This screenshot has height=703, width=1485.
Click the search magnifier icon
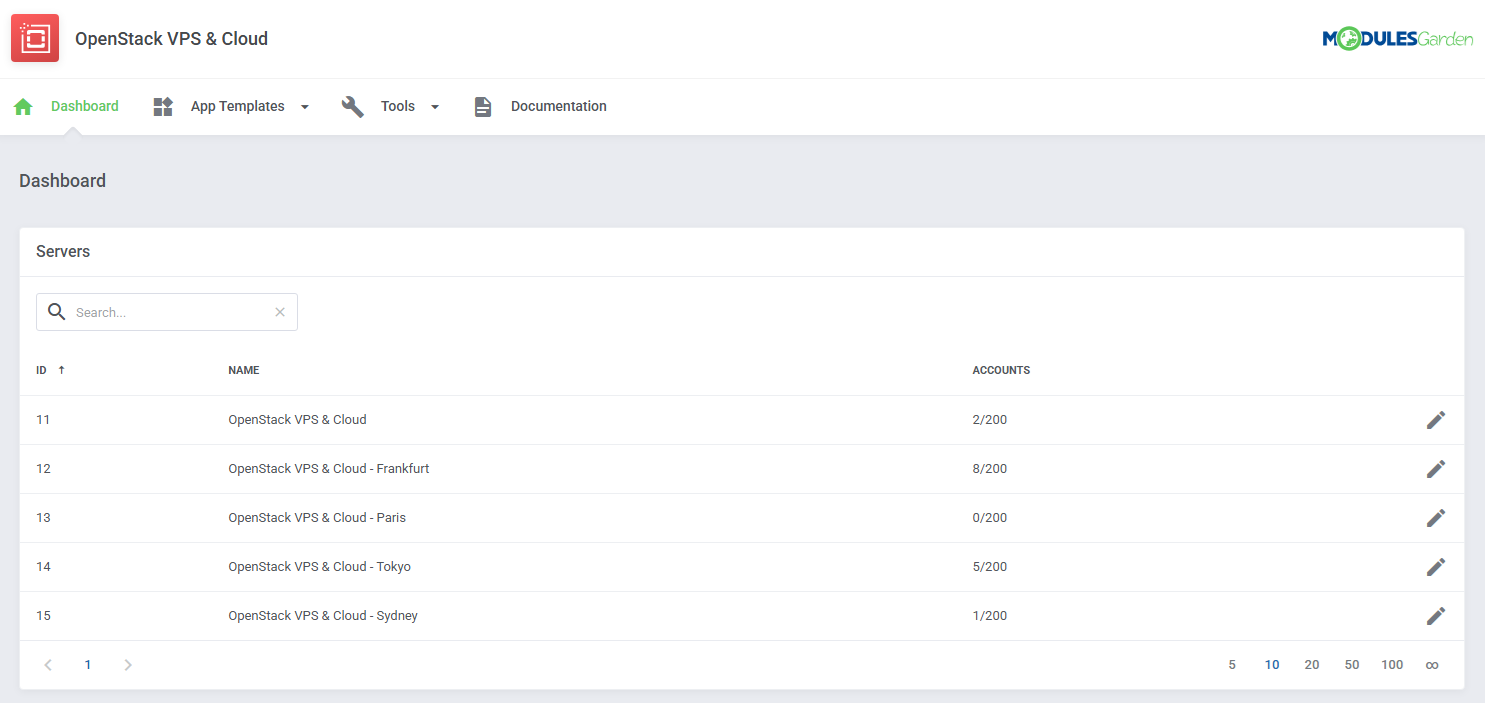click(x=57, y=311)
